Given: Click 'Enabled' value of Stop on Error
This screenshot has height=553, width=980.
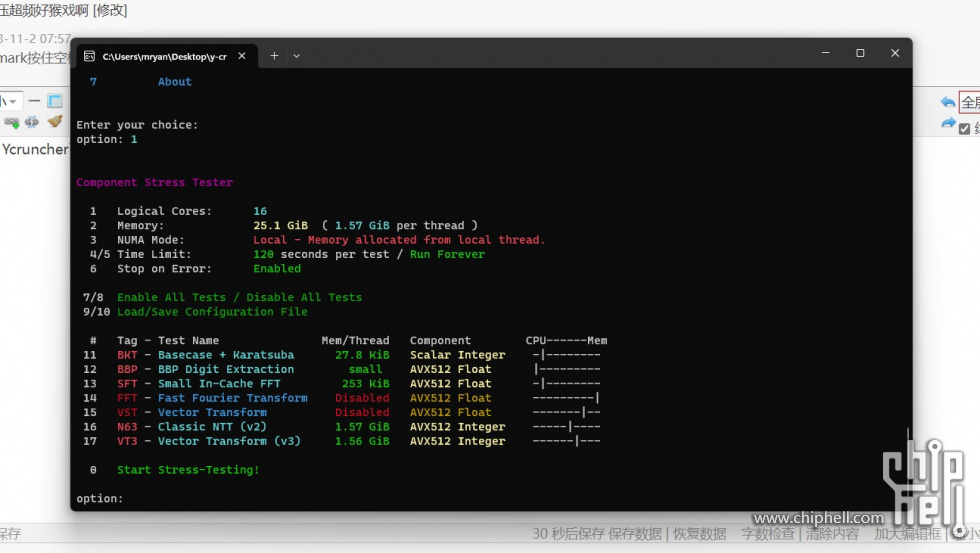Looking at the screenshot, I should click(277, 269).
